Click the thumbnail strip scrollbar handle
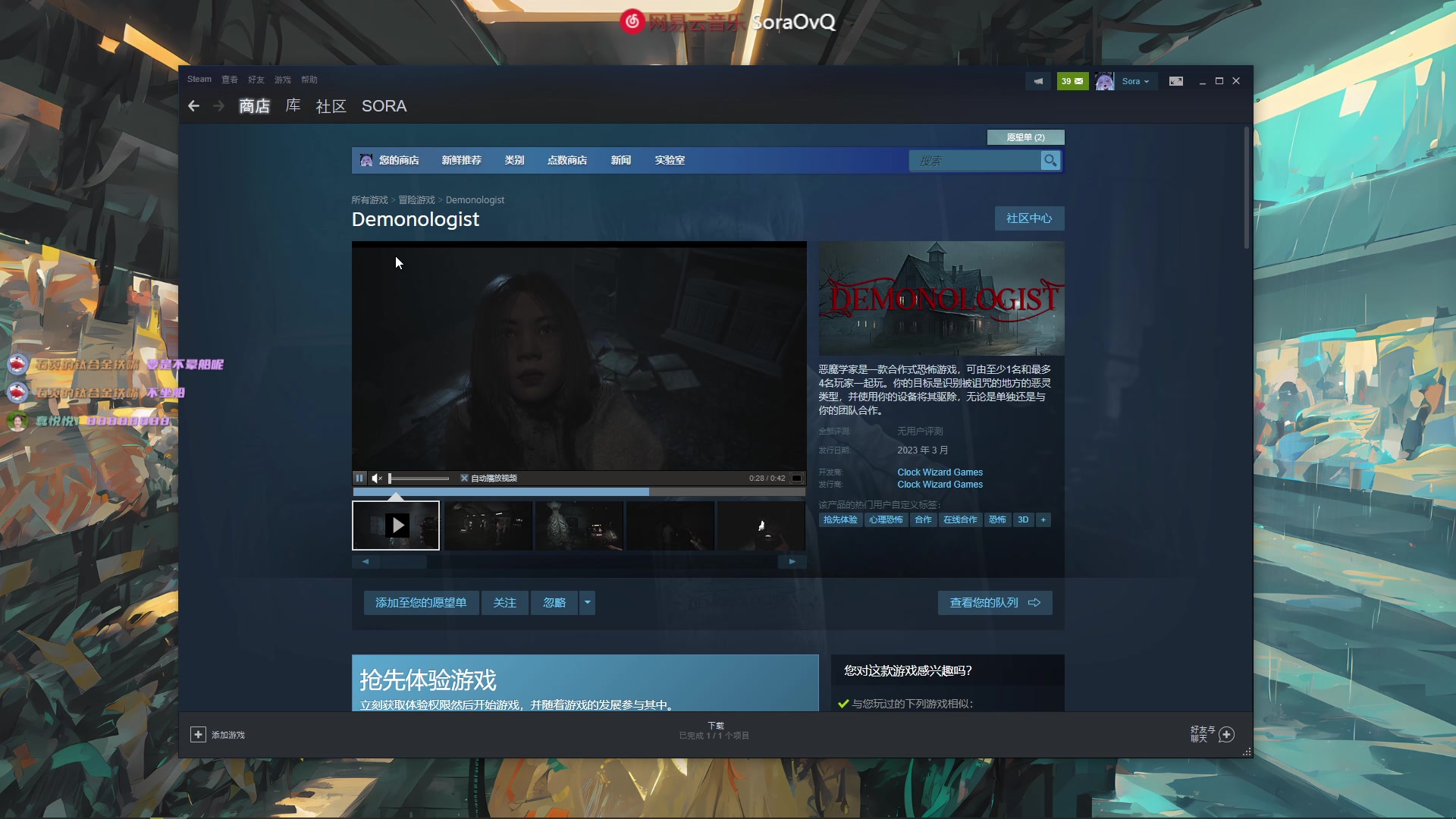1456x819 pixels. [404, 562]
